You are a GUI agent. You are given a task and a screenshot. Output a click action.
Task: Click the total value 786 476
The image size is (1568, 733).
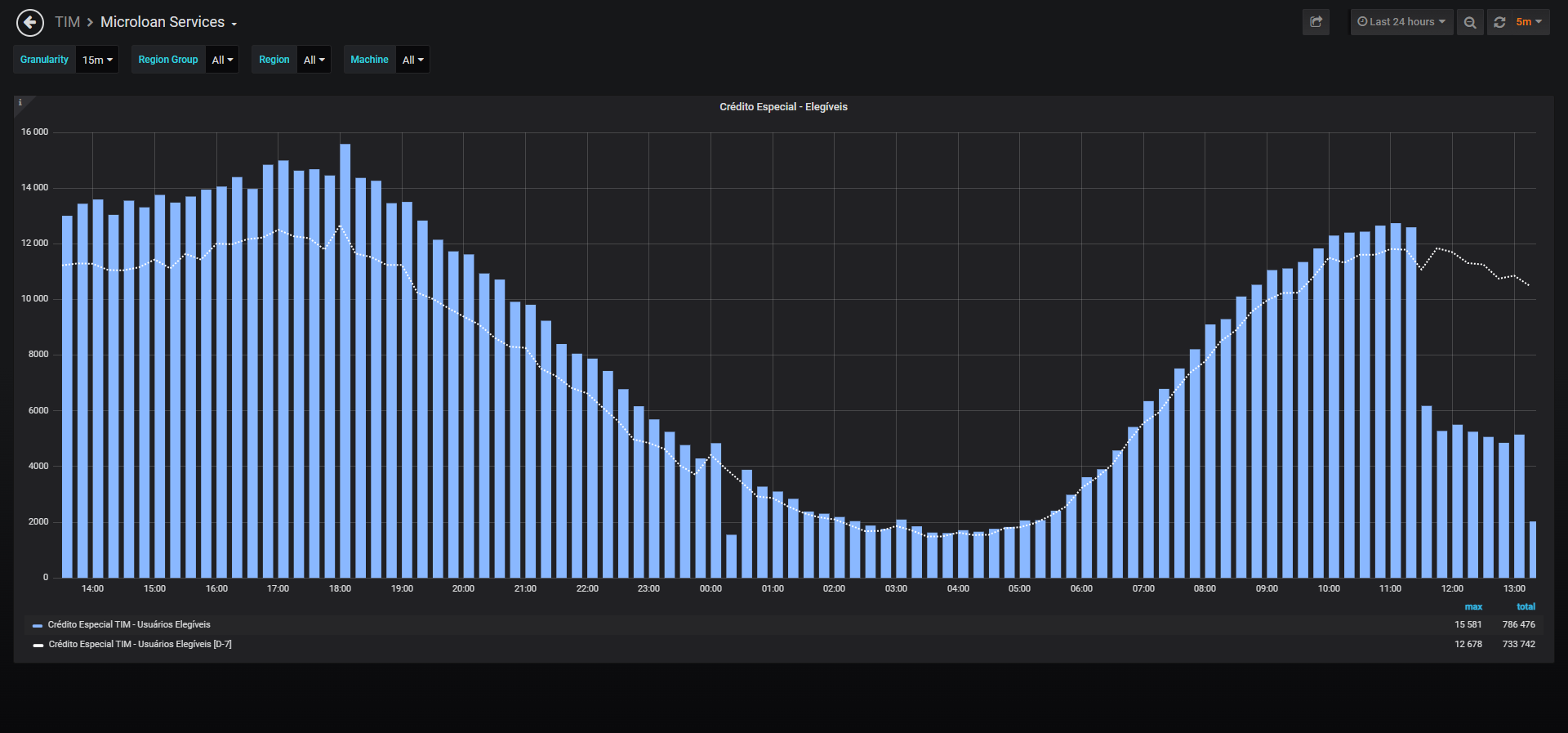(x=1519, y=624)
